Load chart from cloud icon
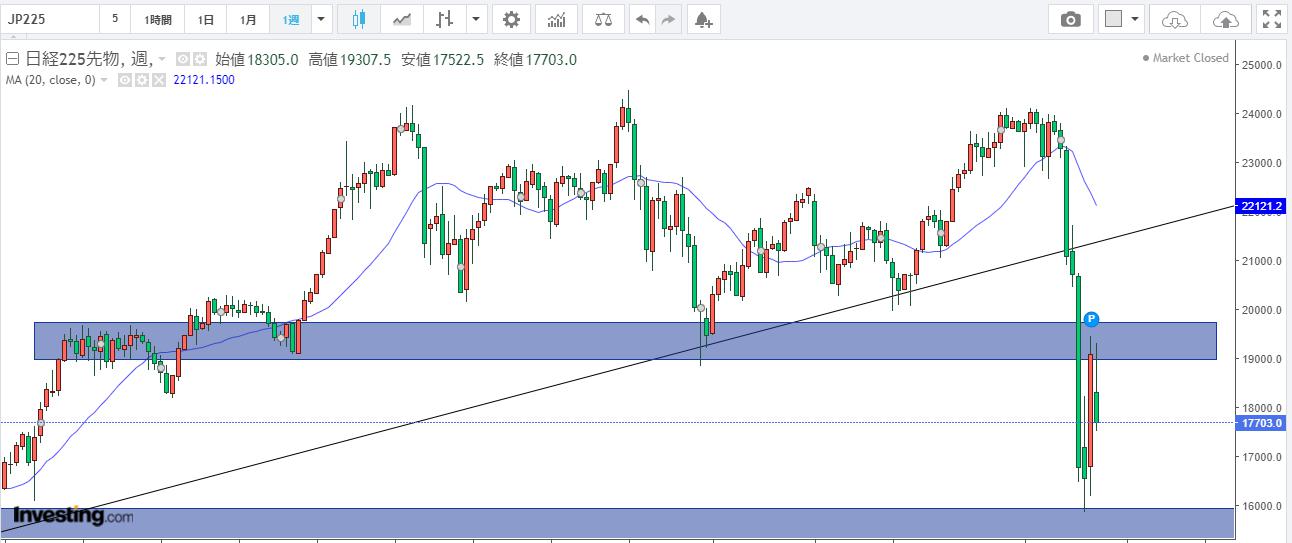 point(1175,19)
